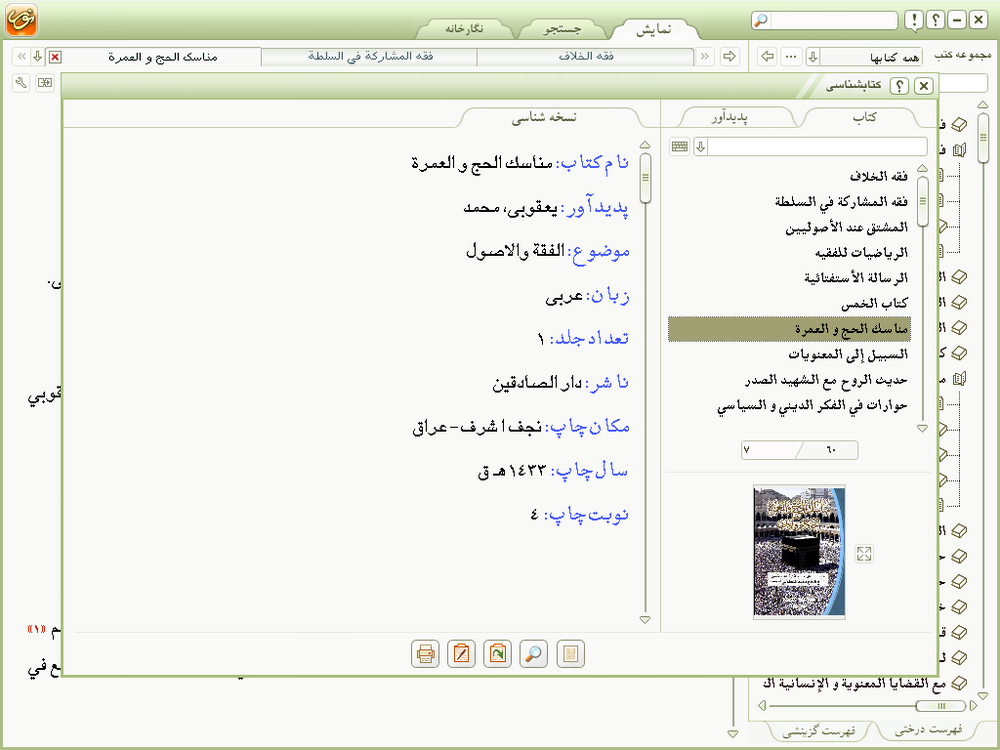Switch to the جستجو tab
This screenshot has height=750, width=1000.
[x=562, y=29]
